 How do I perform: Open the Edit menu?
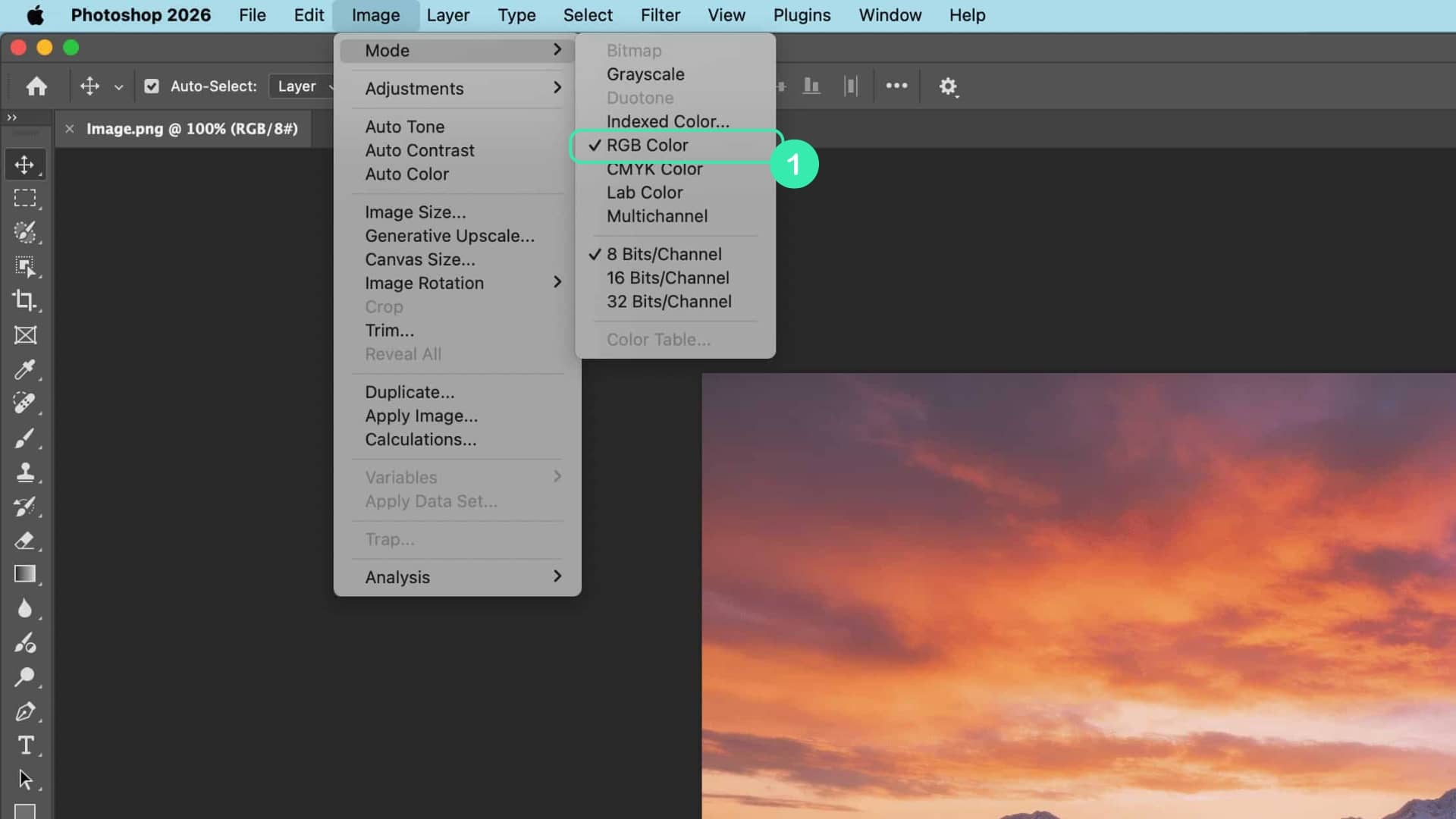[309, 15]
